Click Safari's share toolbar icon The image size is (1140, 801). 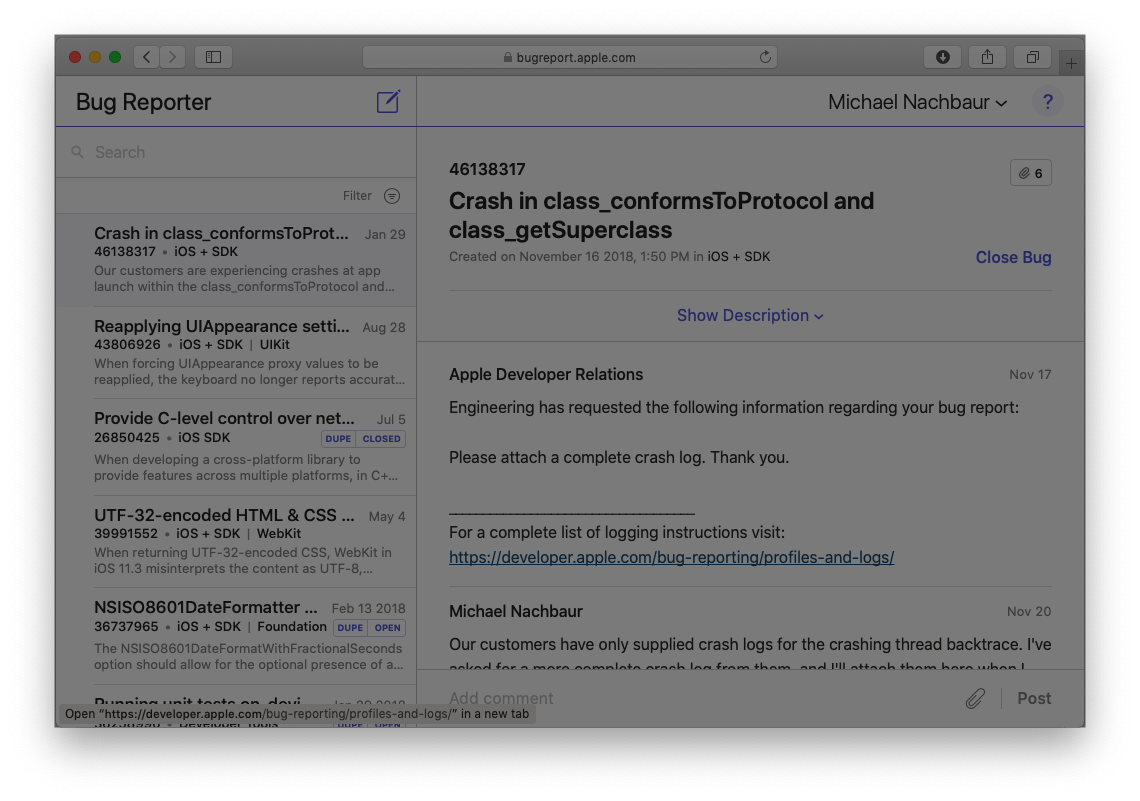coord(987,57)
